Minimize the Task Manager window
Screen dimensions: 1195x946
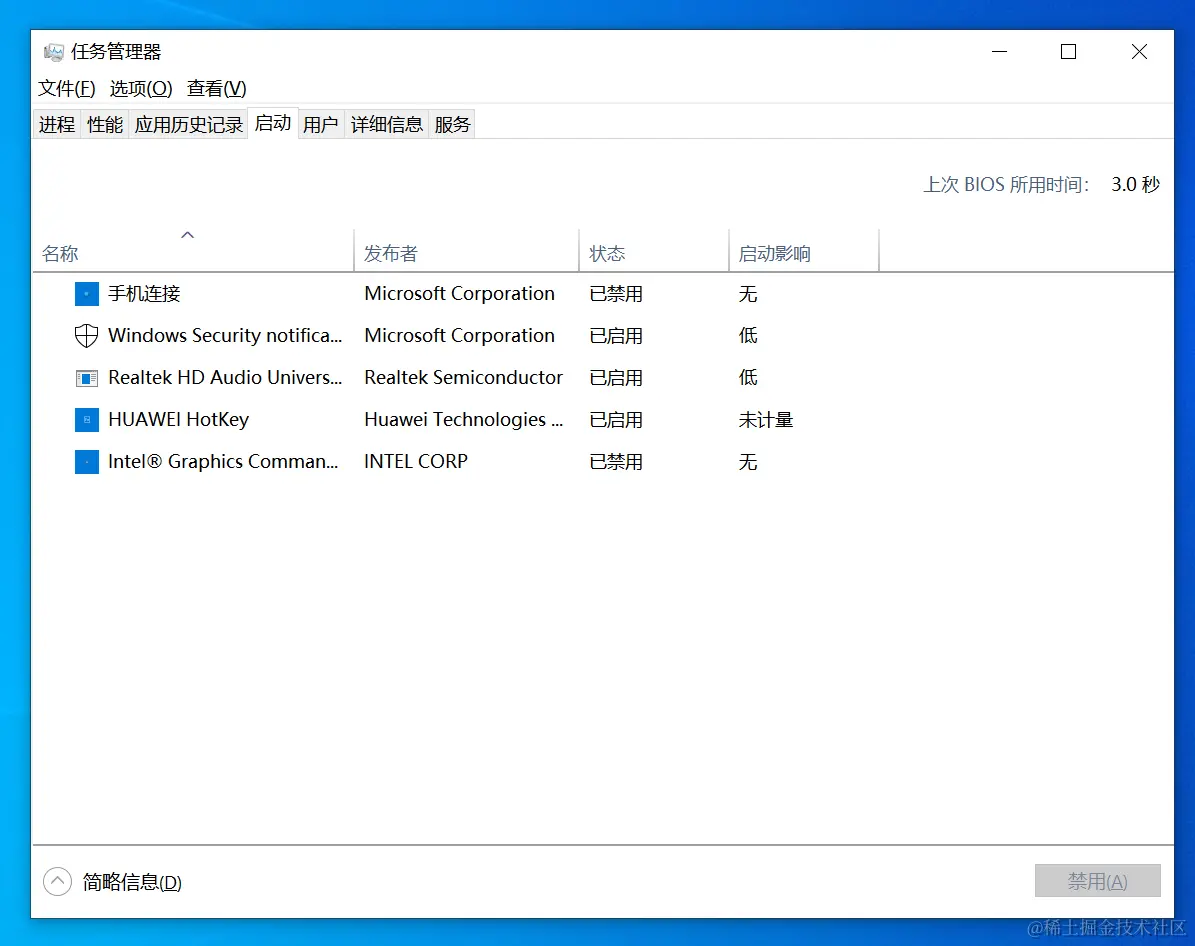click(x=999, y=52)
